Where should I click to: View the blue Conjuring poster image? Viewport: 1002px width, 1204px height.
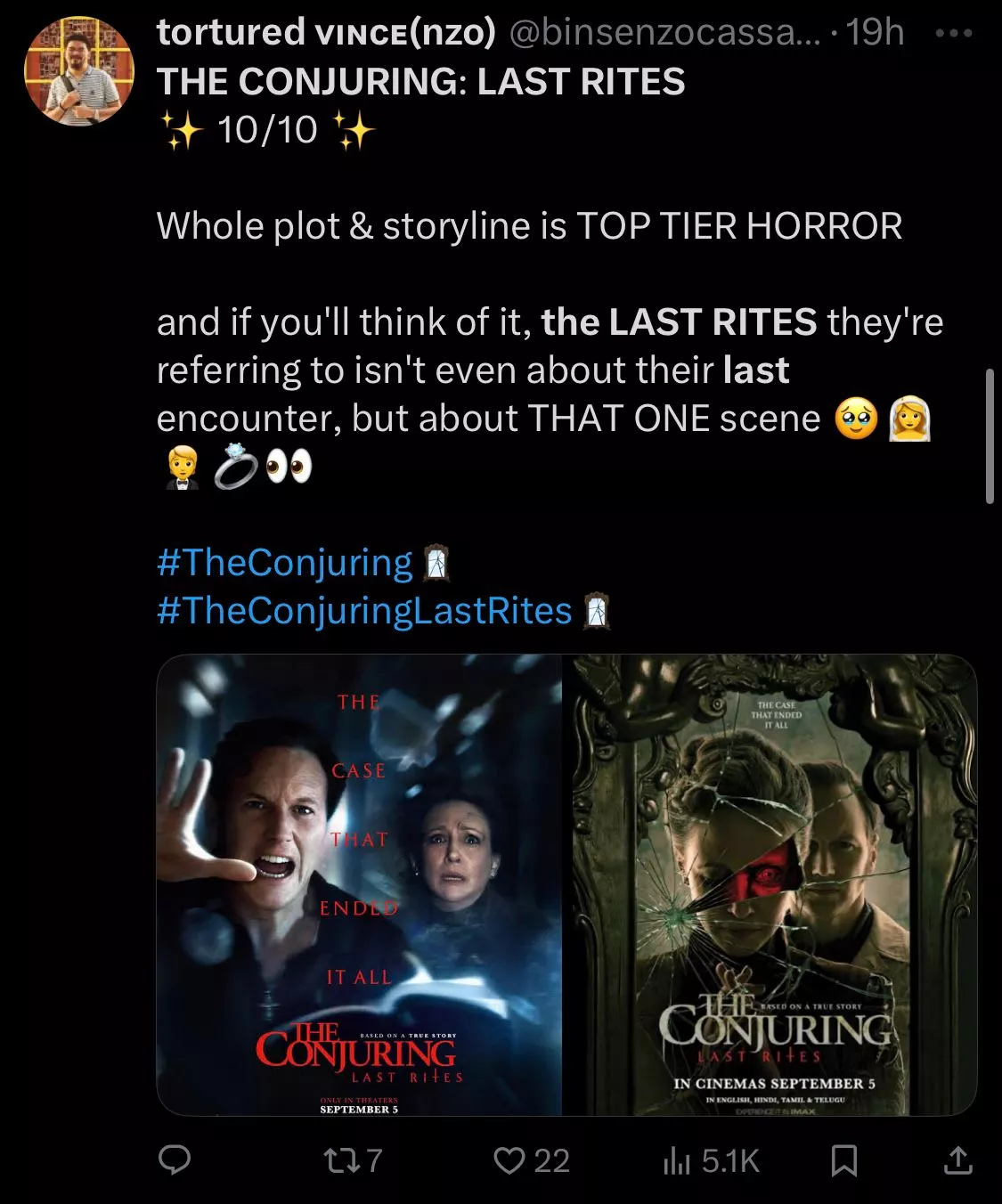(x=360, y=885)
